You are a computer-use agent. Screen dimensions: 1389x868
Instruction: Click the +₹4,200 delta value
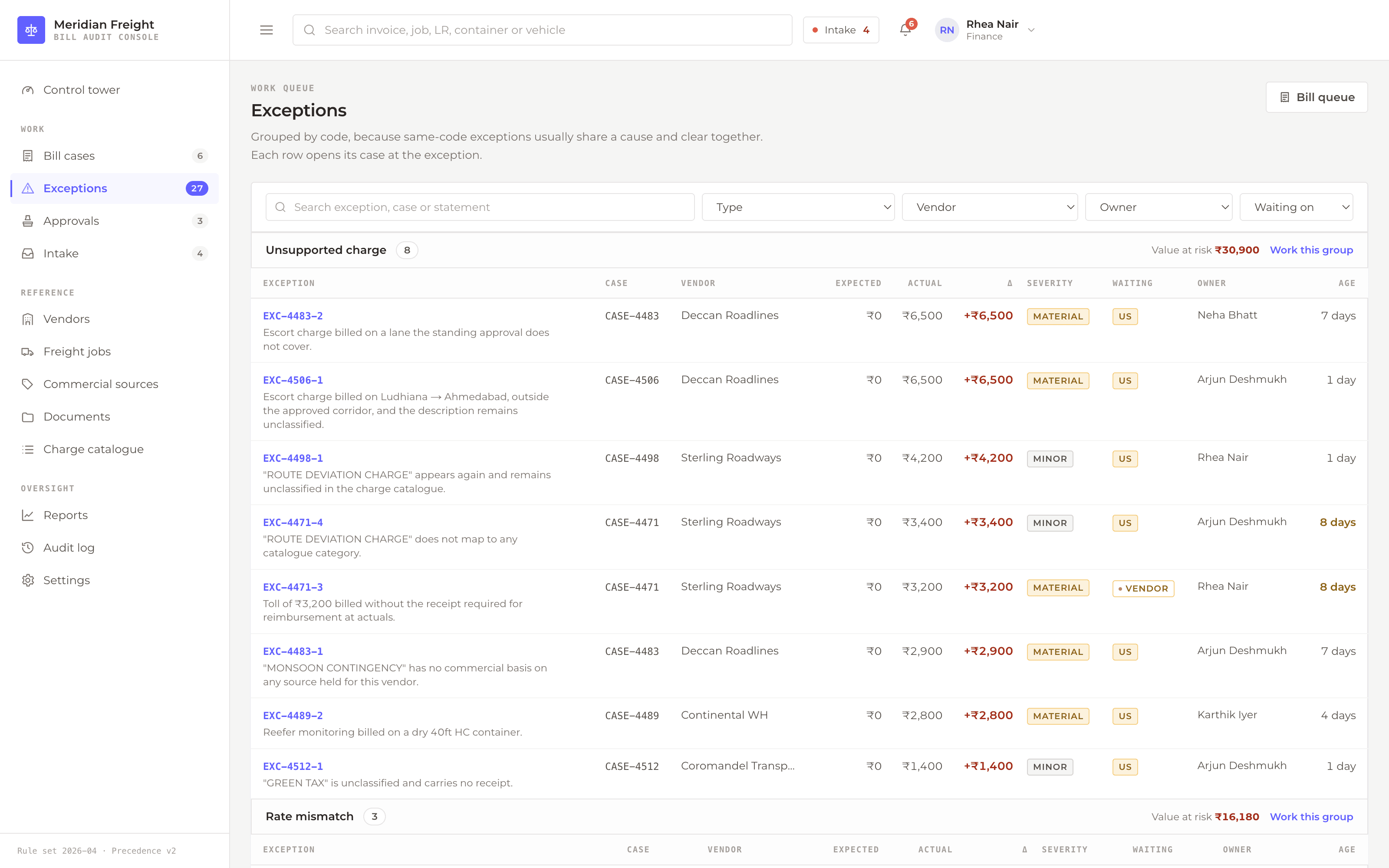pos(988,458)
